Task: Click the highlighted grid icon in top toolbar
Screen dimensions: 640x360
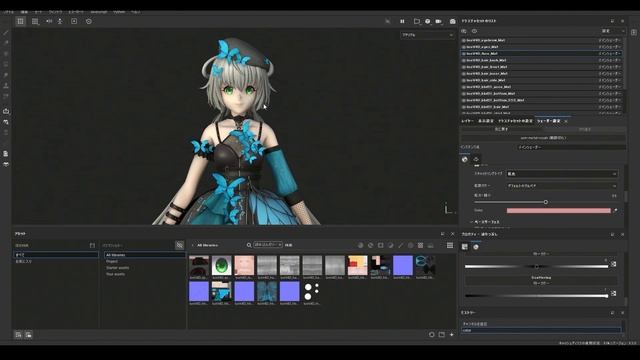Action: tap(20, 21)
